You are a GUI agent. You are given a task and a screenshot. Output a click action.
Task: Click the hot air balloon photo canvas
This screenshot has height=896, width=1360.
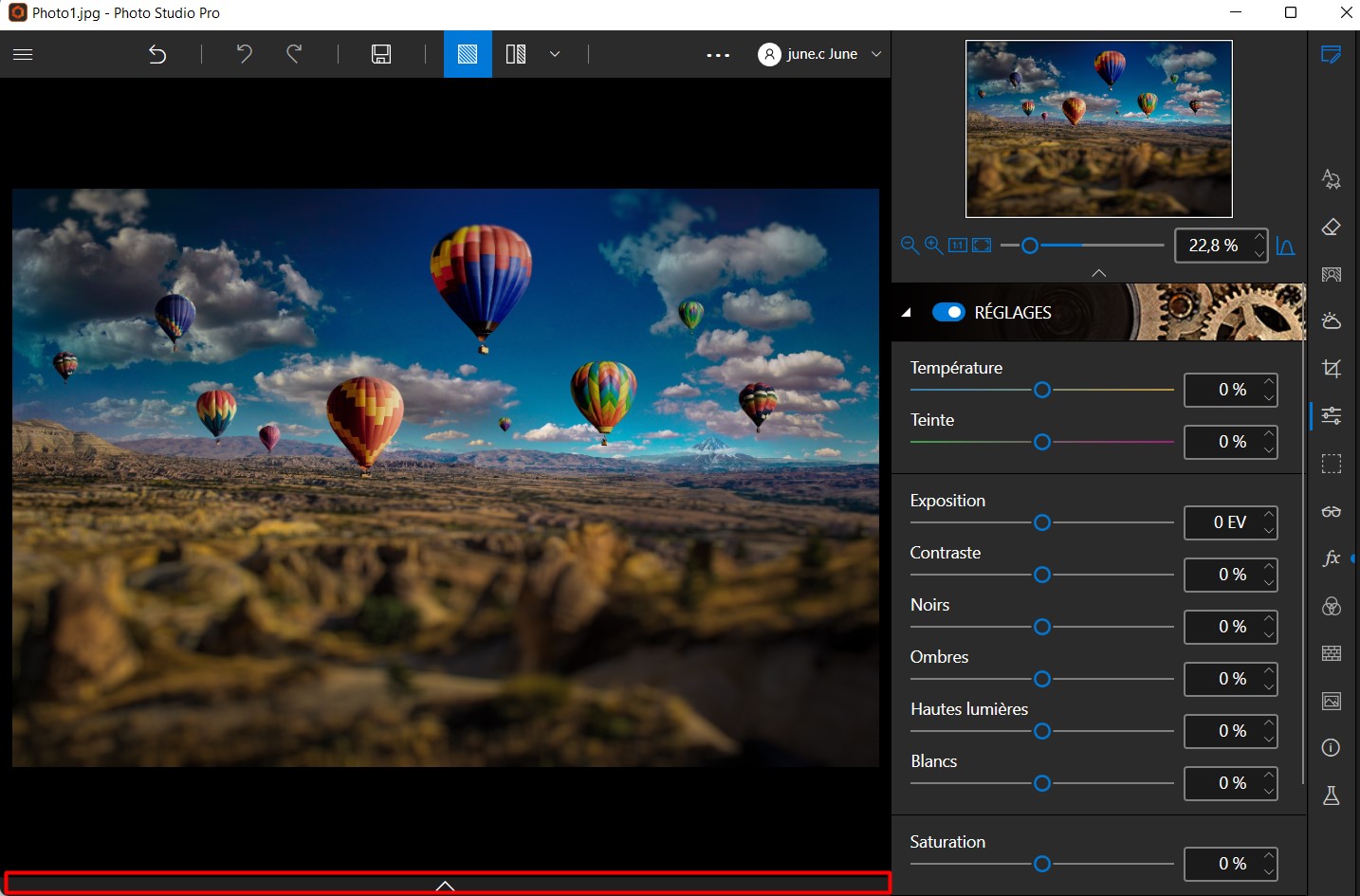(x=446, y=478)
